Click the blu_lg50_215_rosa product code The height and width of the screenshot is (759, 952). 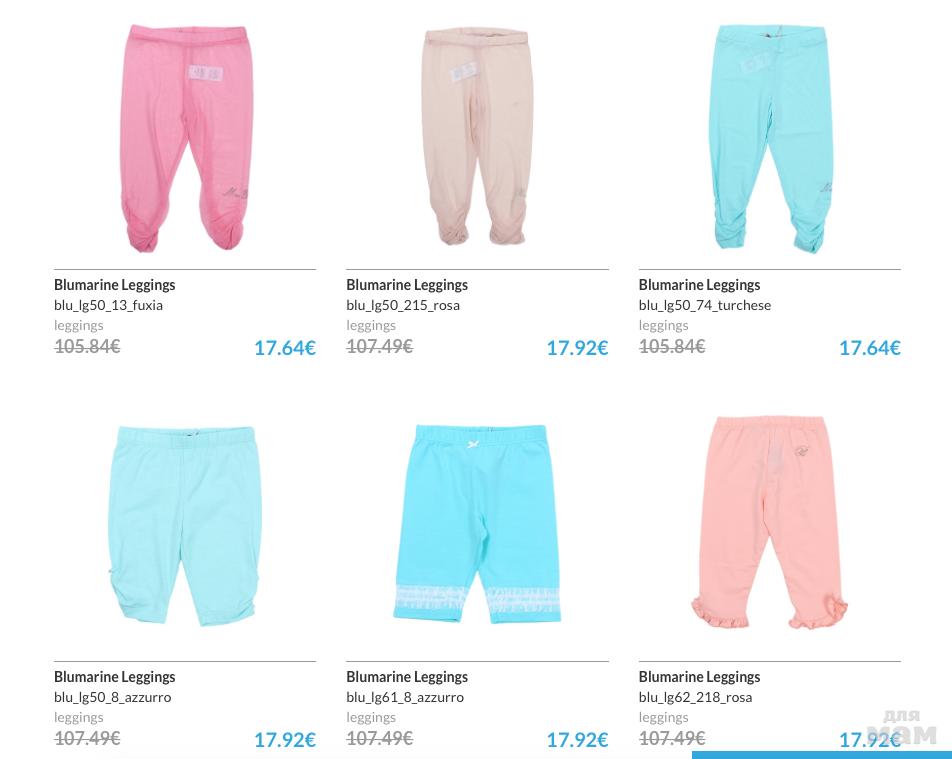pos(403,305)
